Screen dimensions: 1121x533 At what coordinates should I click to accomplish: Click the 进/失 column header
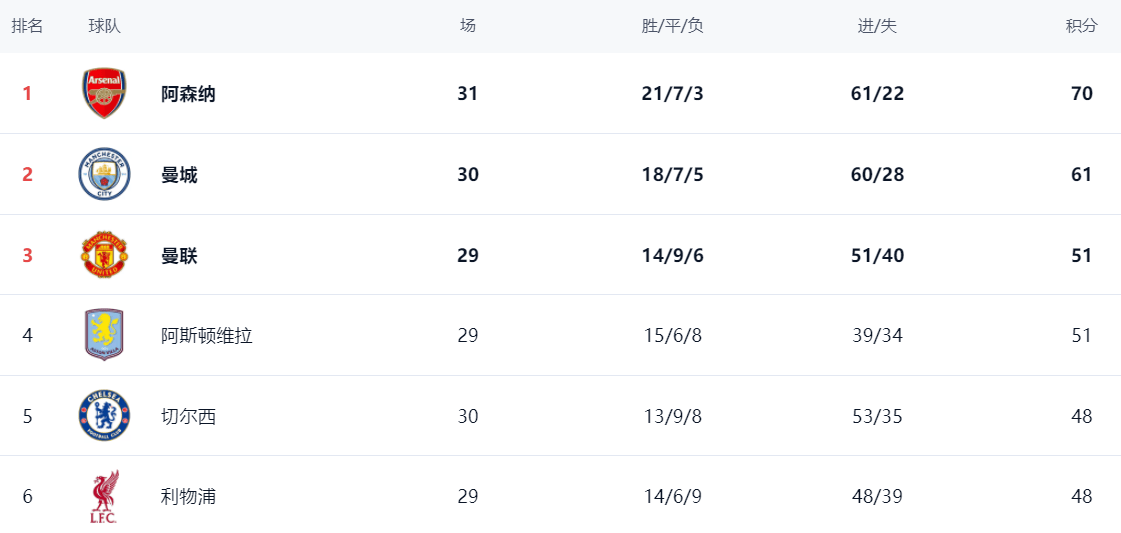pos(877,26)
